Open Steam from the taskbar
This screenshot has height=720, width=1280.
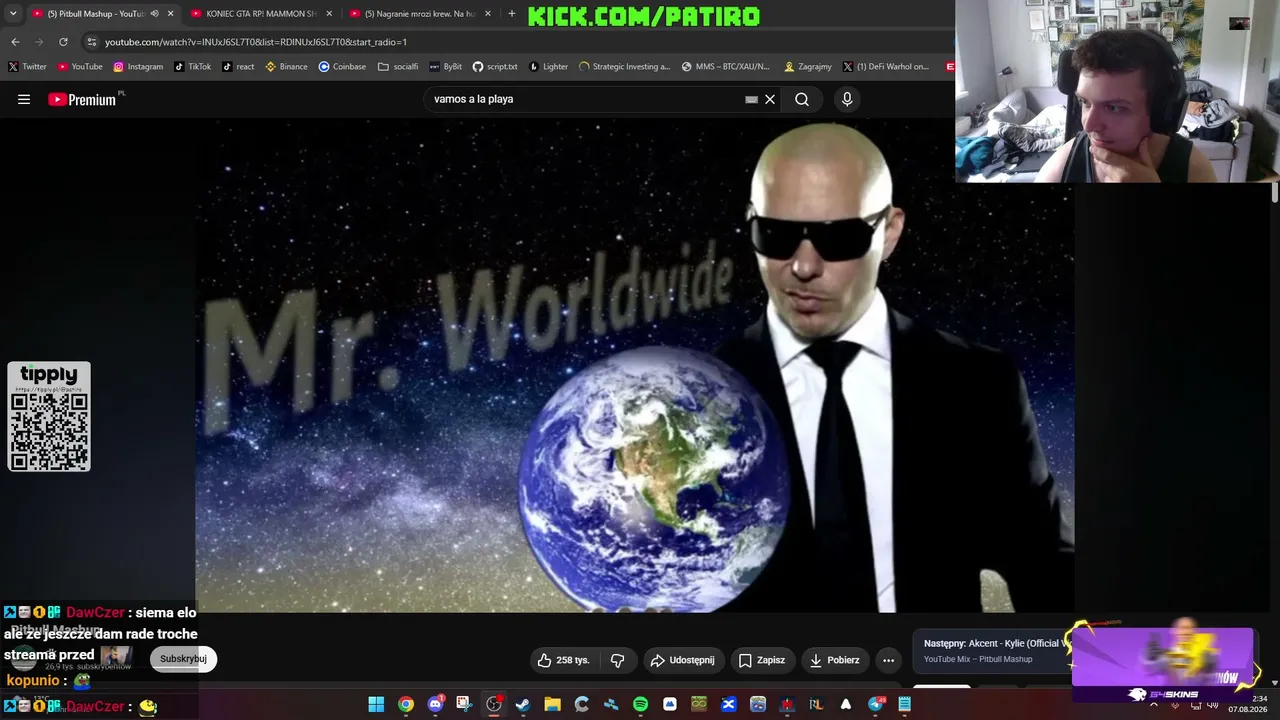pyautogui.click(x=523, y=704)
